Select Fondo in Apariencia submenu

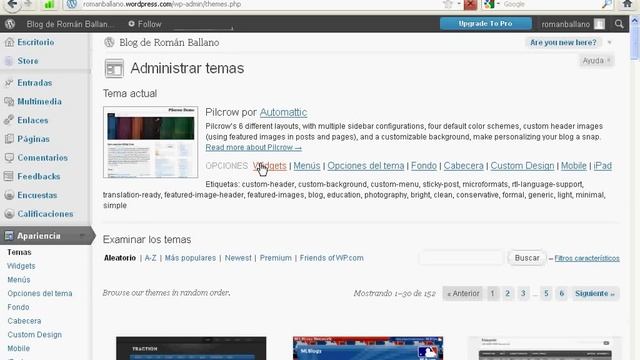(x=18, y=307)
